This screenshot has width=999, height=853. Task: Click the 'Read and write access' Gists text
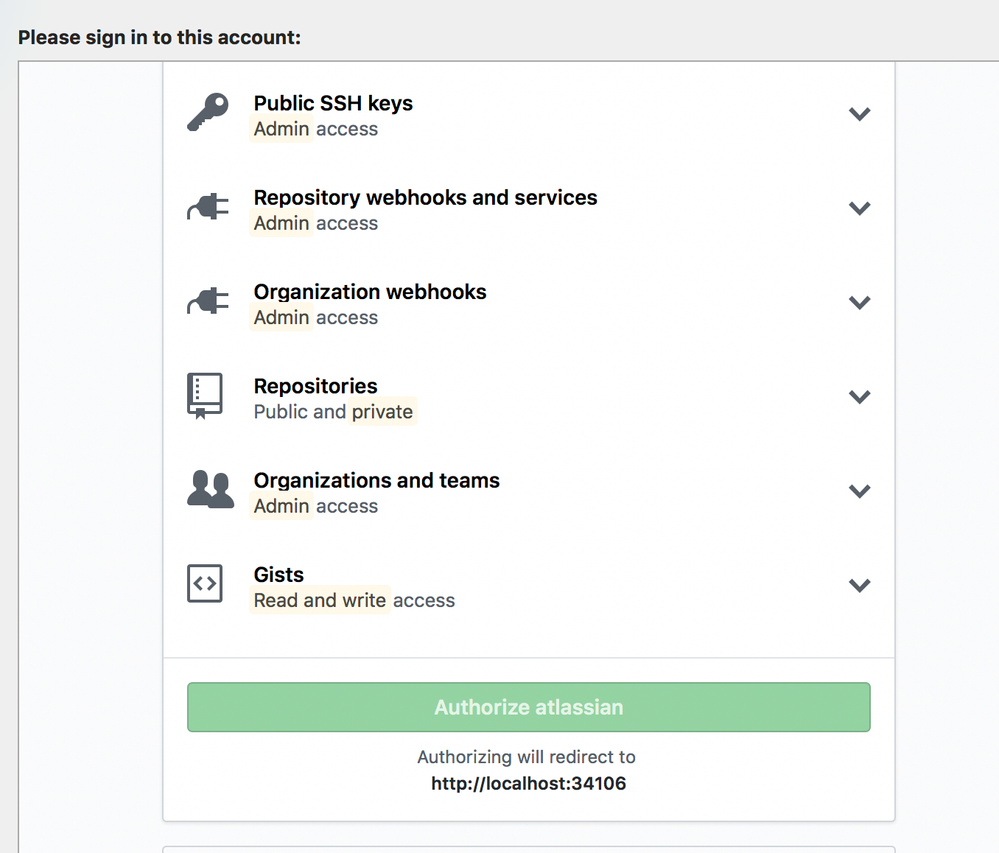(x=354, y=600)
